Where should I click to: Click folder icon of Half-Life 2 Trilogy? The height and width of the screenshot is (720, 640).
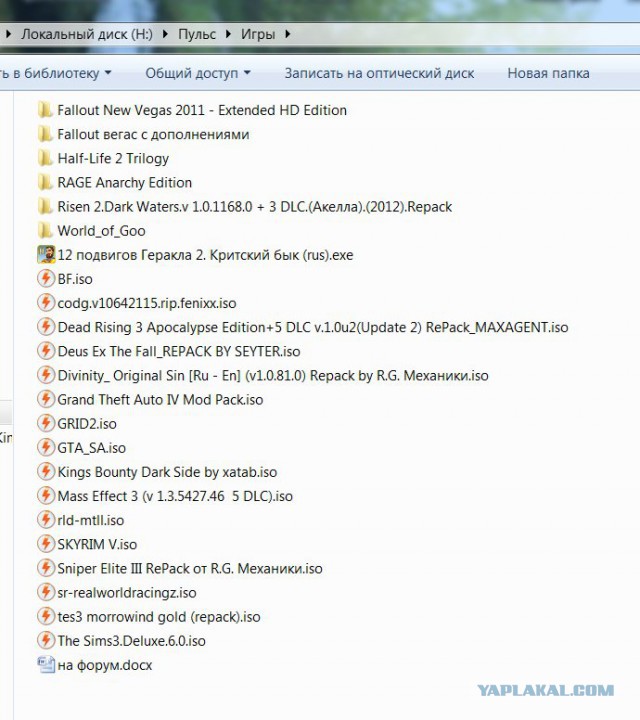pyautogui.click(x=45, y=158)
